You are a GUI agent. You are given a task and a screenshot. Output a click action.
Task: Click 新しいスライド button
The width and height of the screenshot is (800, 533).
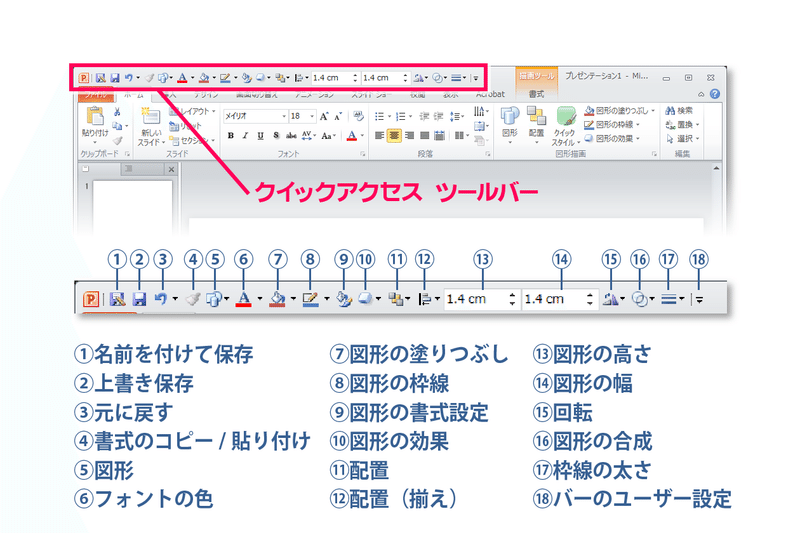151,126
